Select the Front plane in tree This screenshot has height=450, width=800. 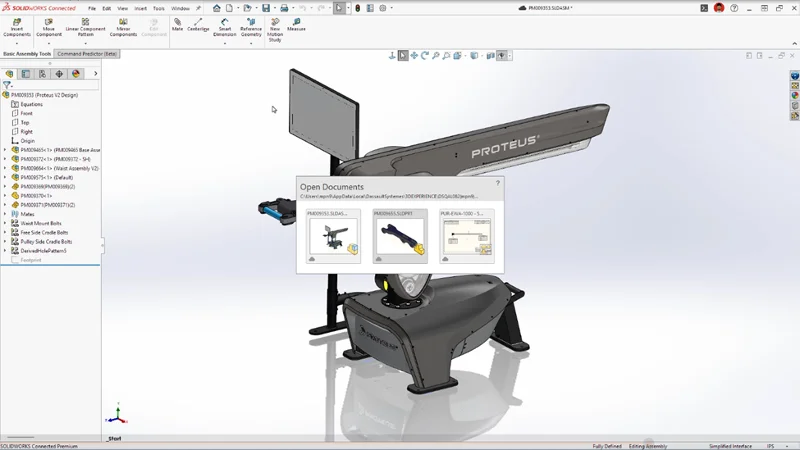click(x=26, y=113)
